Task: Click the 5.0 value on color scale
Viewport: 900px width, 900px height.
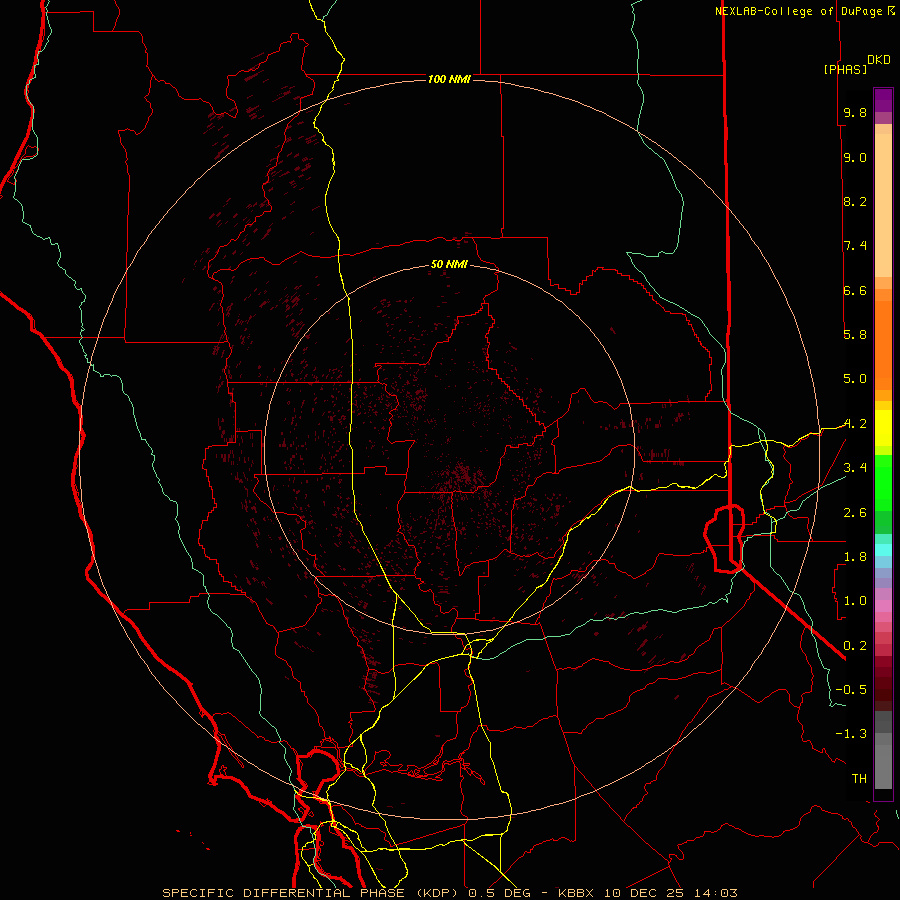Action: click(855, 379)
